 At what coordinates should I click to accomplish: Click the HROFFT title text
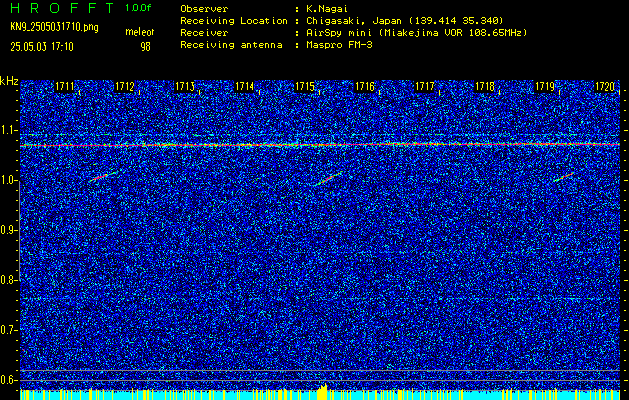(x=62, y=8)
